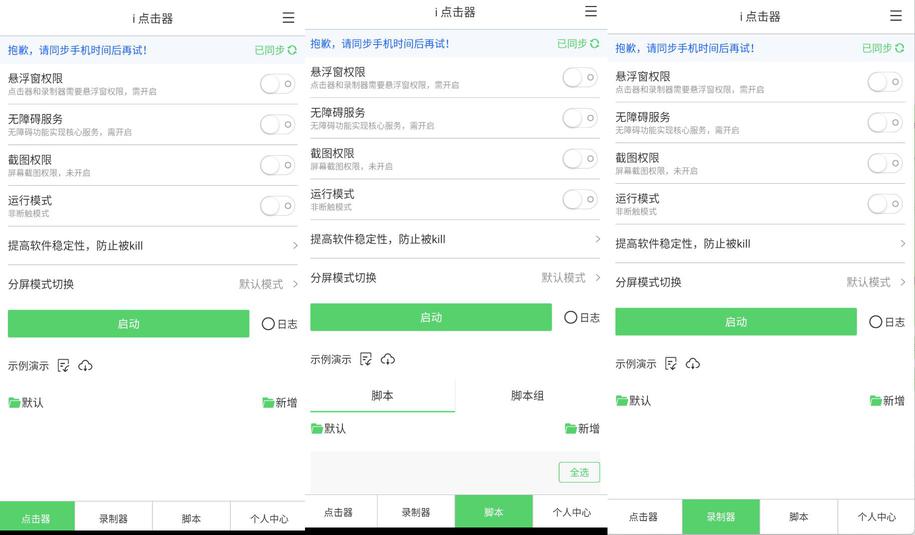This screenshot has width=915, height=535.
Task: Click the cloud download icon in the middle screen
Action: (388, 359)
